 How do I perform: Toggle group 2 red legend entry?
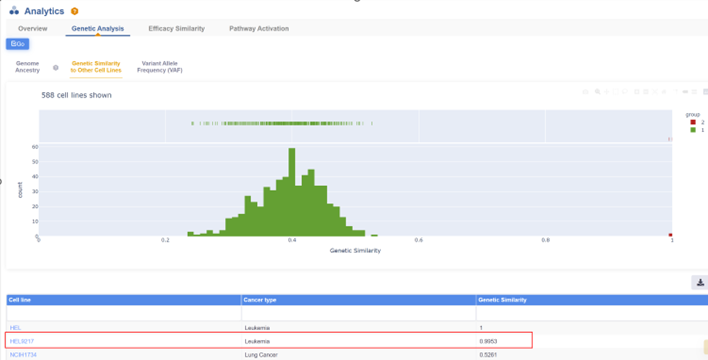tap(697, 122)
